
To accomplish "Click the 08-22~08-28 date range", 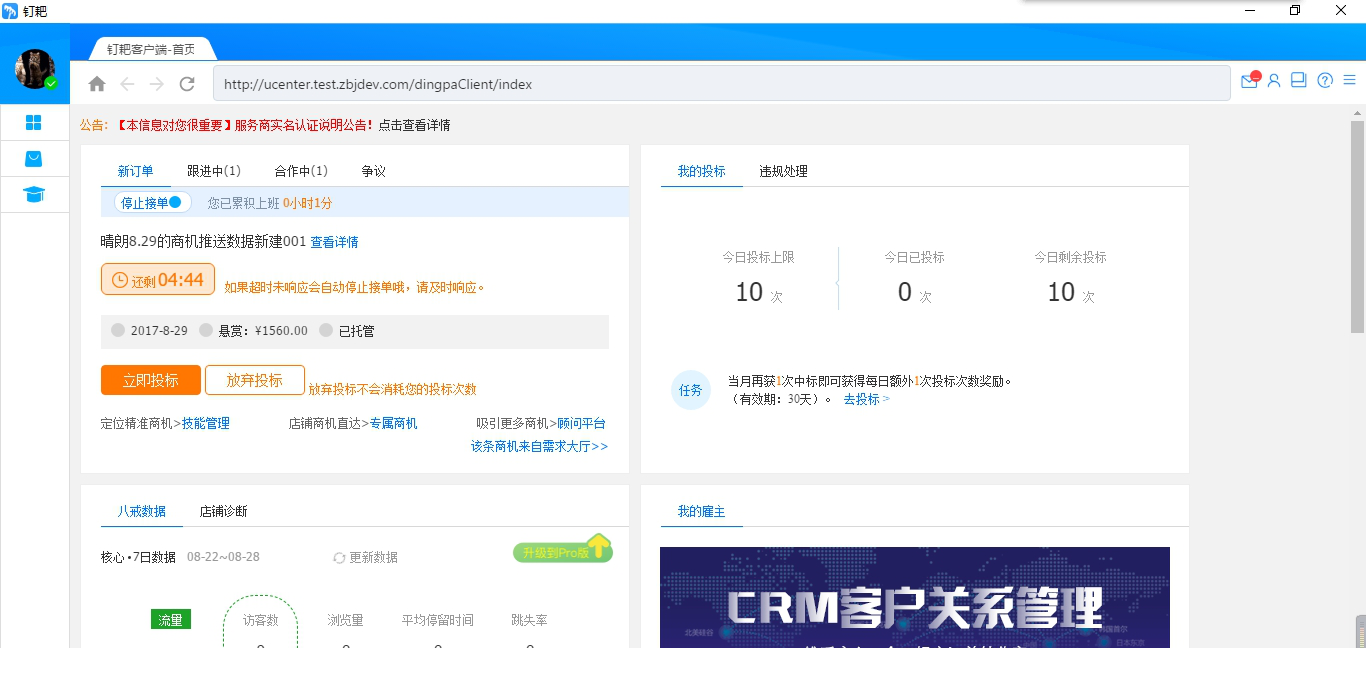I will (223, 557).
